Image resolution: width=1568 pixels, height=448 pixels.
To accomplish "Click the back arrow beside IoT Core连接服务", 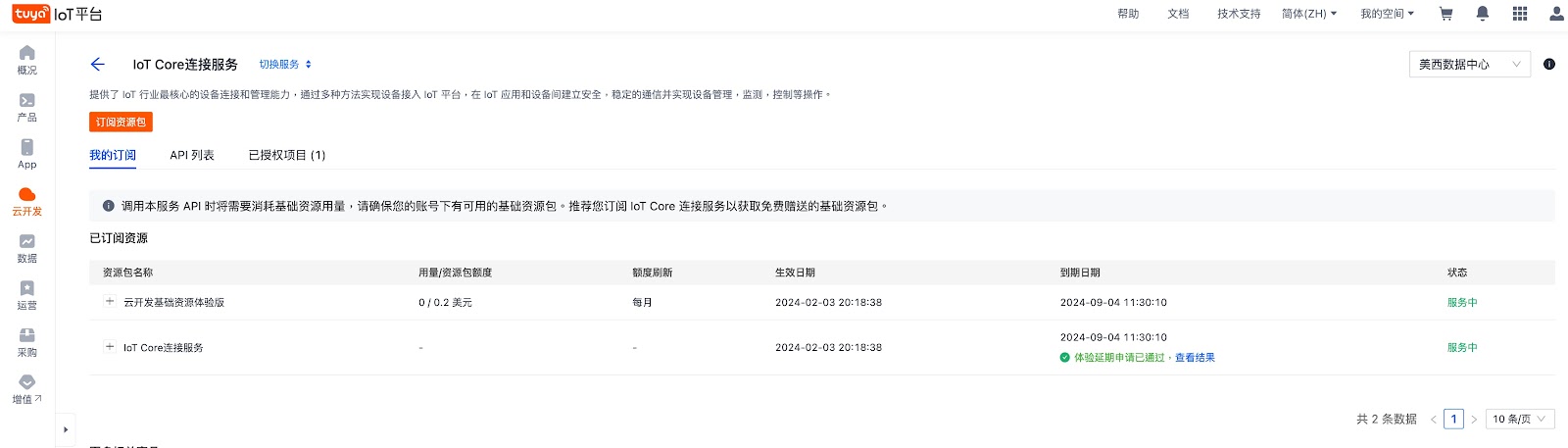I will 97,65.
